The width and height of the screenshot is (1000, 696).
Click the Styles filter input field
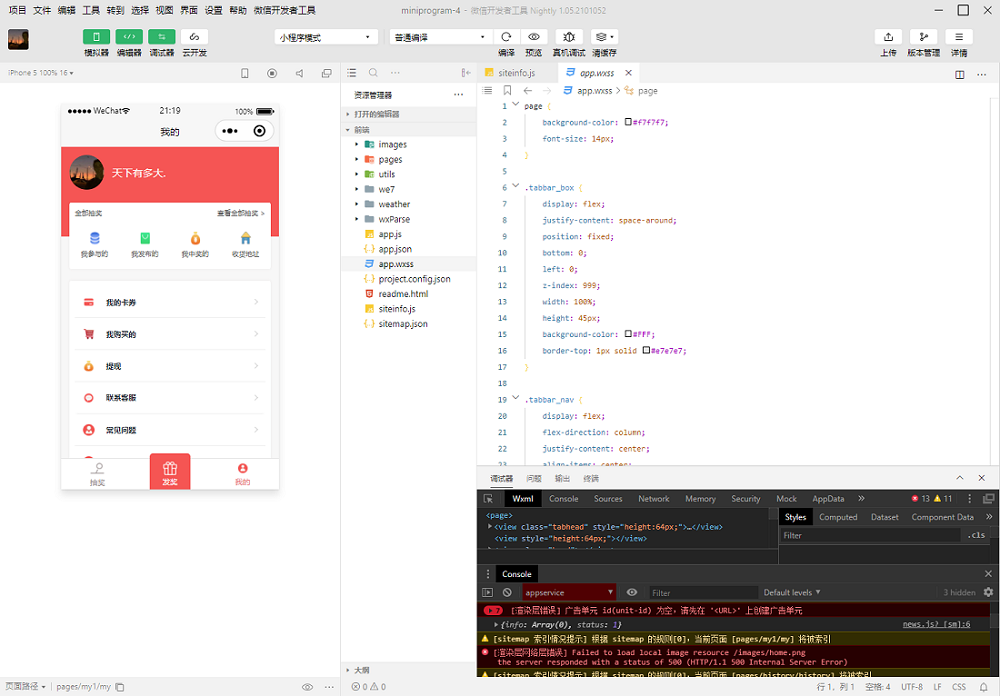pos(870,535)
